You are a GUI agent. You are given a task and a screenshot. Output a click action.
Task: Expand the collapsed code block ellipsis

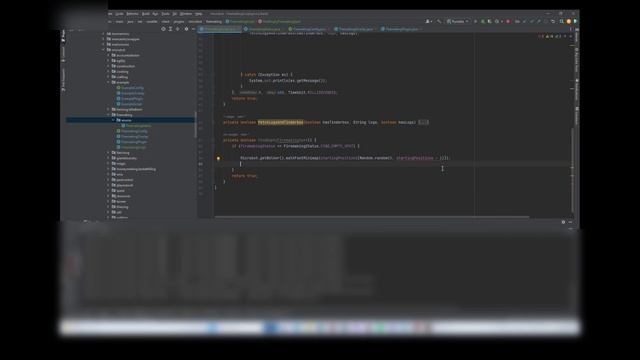tap(423, 122)
